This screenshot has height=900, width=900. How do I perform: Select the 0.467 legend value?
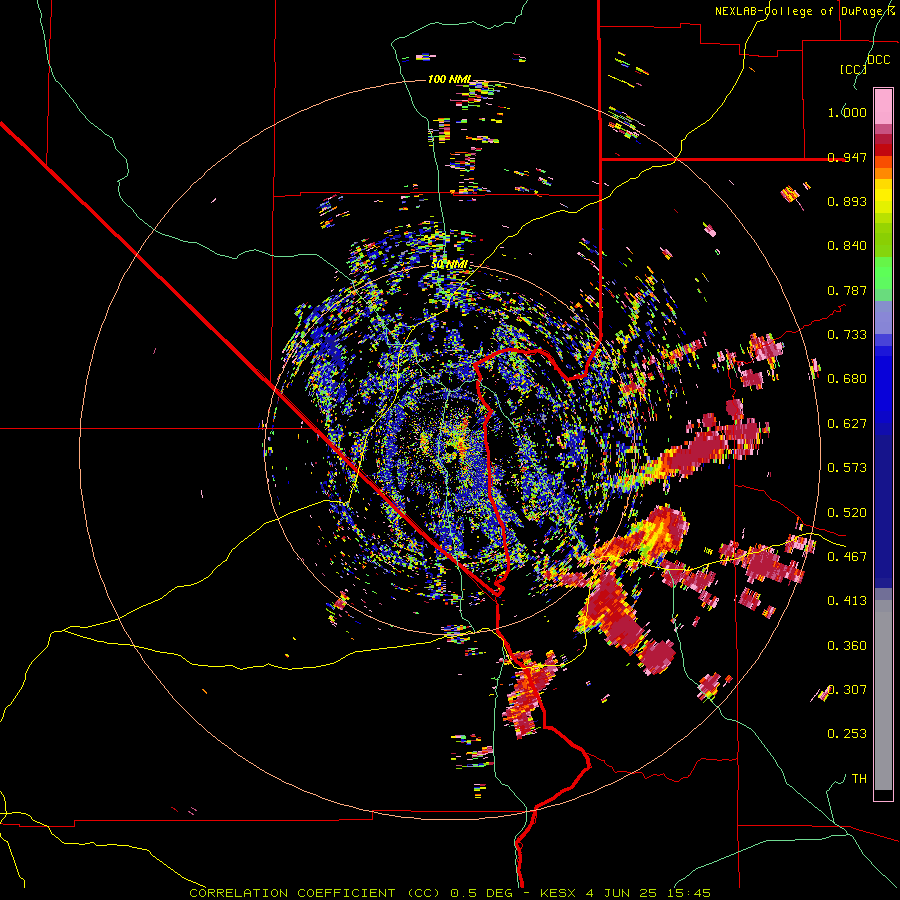[x=847, y=557]
